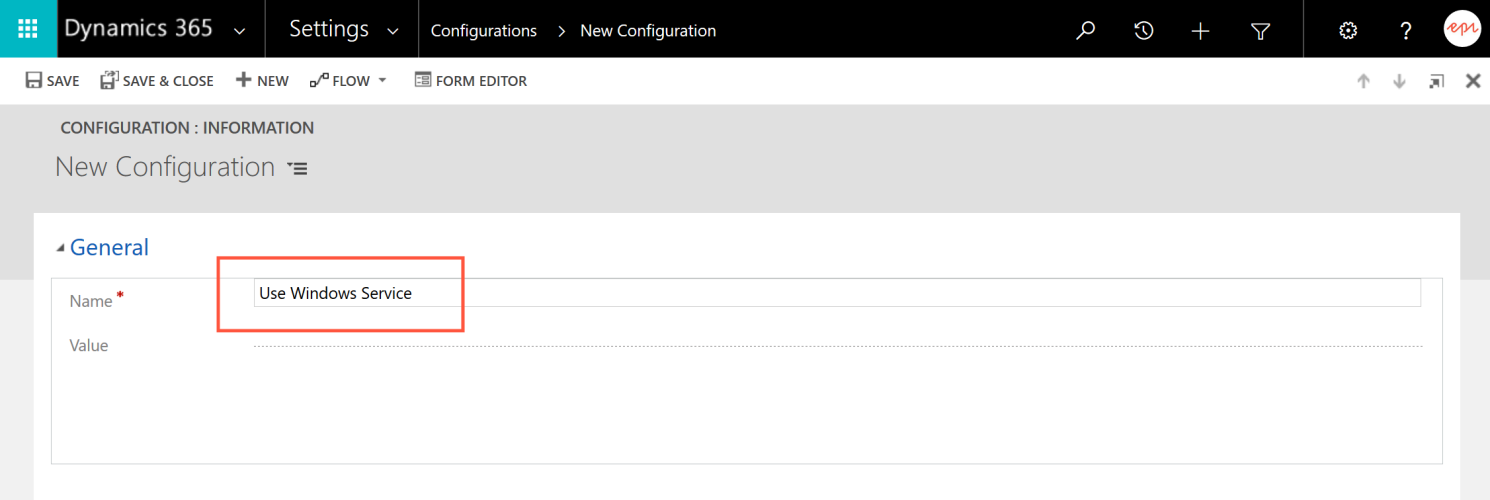The height and width of the screenshot is (500, 1490).
Task: Open the user profile avatar
Action: click(1461, 29)
